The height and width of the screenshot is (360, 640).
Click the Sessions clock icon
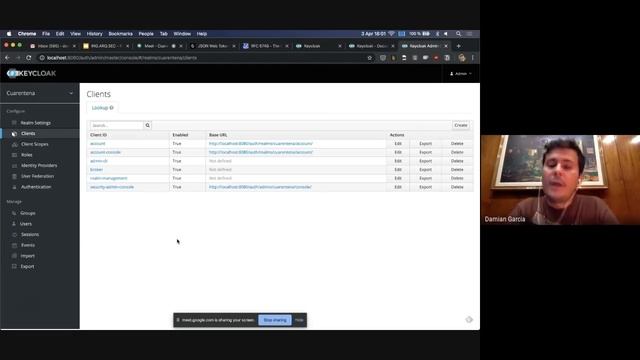(x=14, y=234)
